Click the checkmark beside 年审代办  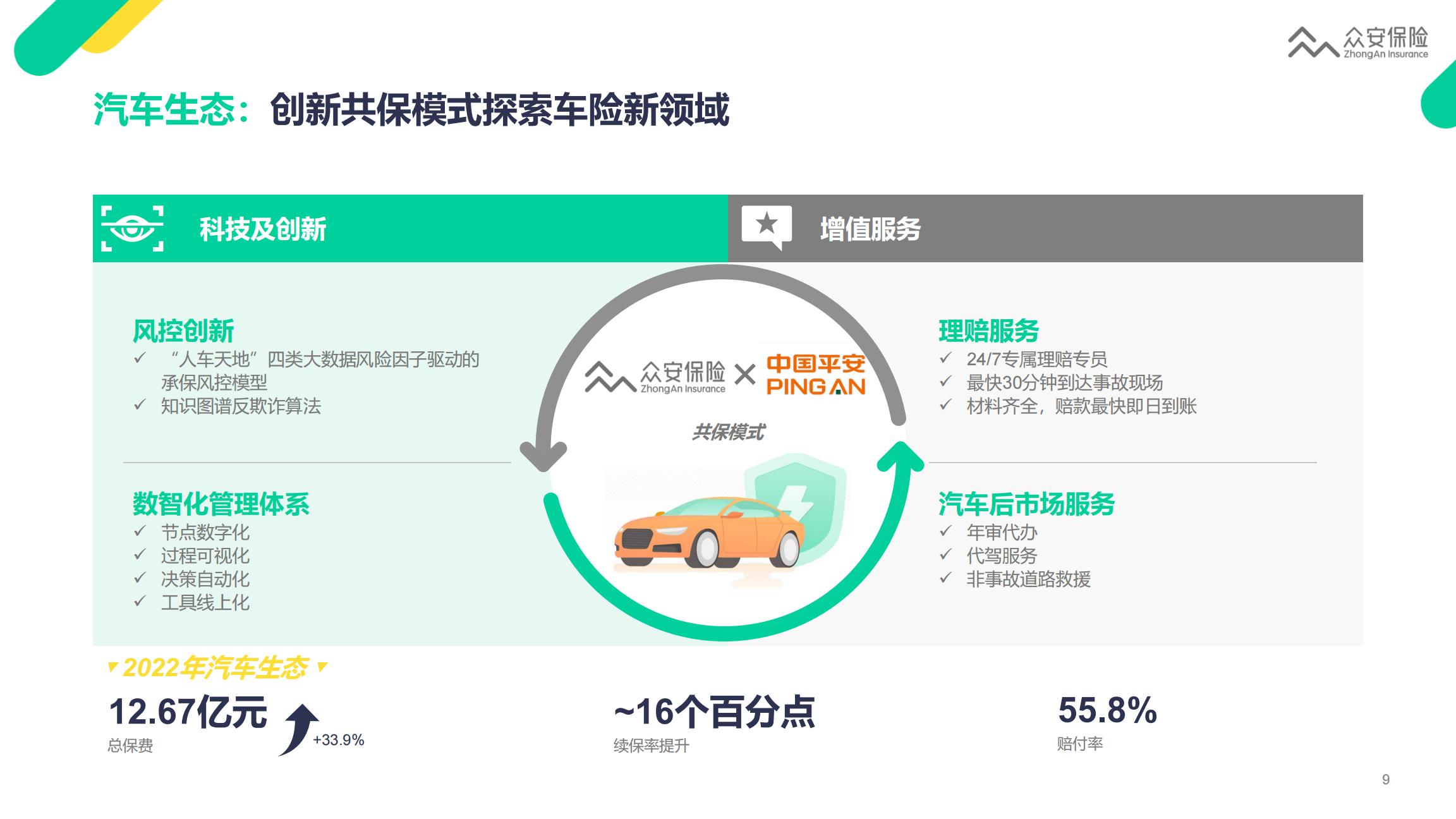pyautogui.click(x=945, y=531)
